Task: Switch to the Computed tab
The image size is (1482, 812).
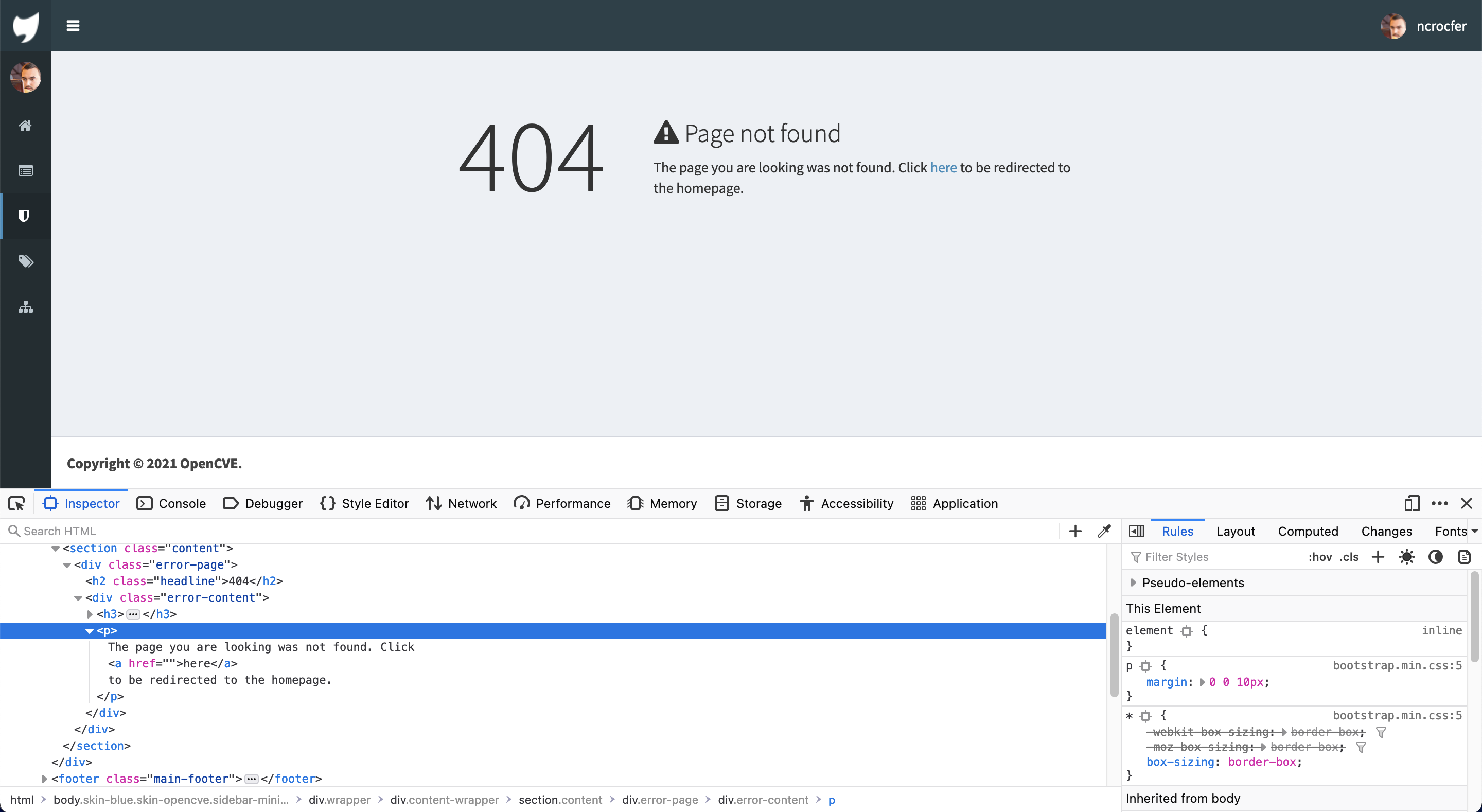Action: click(1308, 531)
